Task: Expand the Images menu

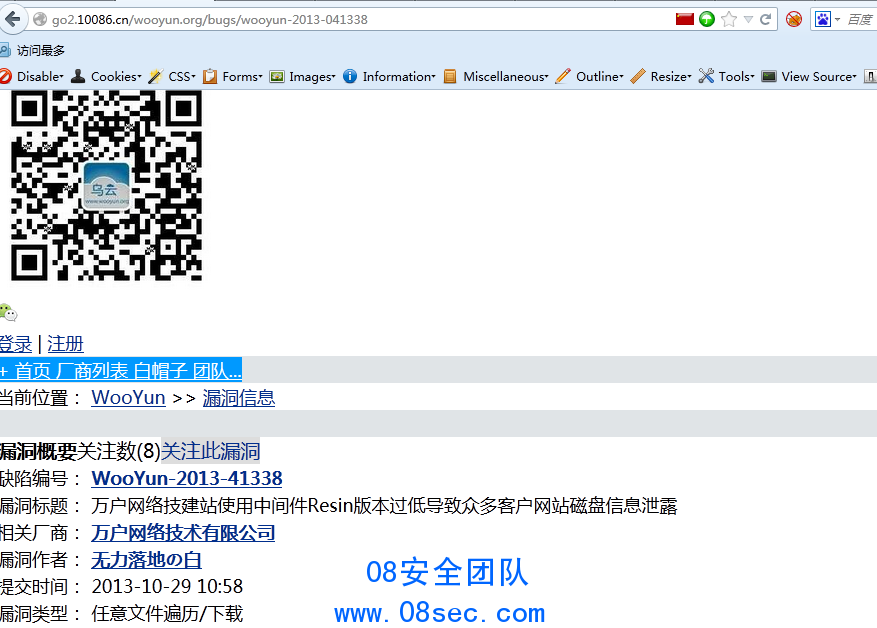Action: click(303, 76)
